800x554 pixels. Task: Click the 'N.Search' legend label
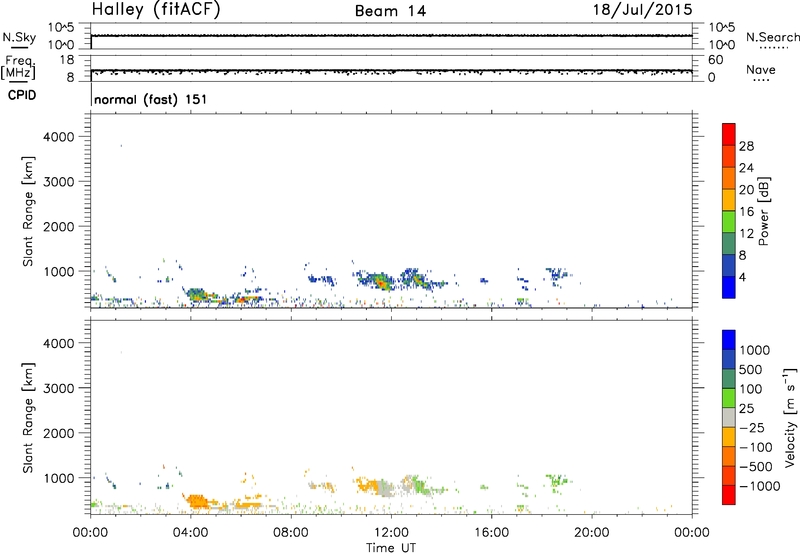point(772,37)
